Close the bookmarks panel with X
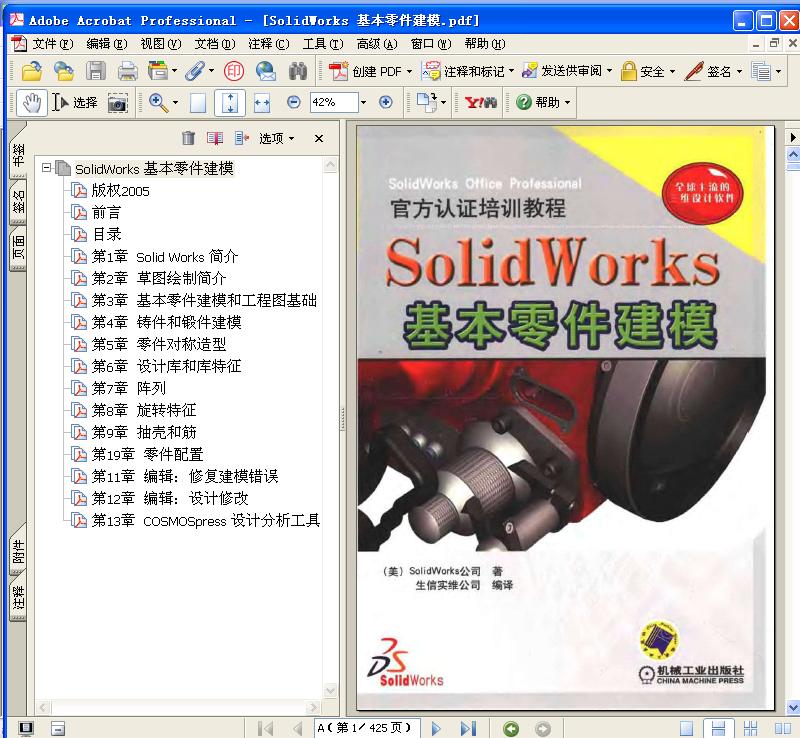This screenshot has width=800, height=738. [x=319, y=138]
